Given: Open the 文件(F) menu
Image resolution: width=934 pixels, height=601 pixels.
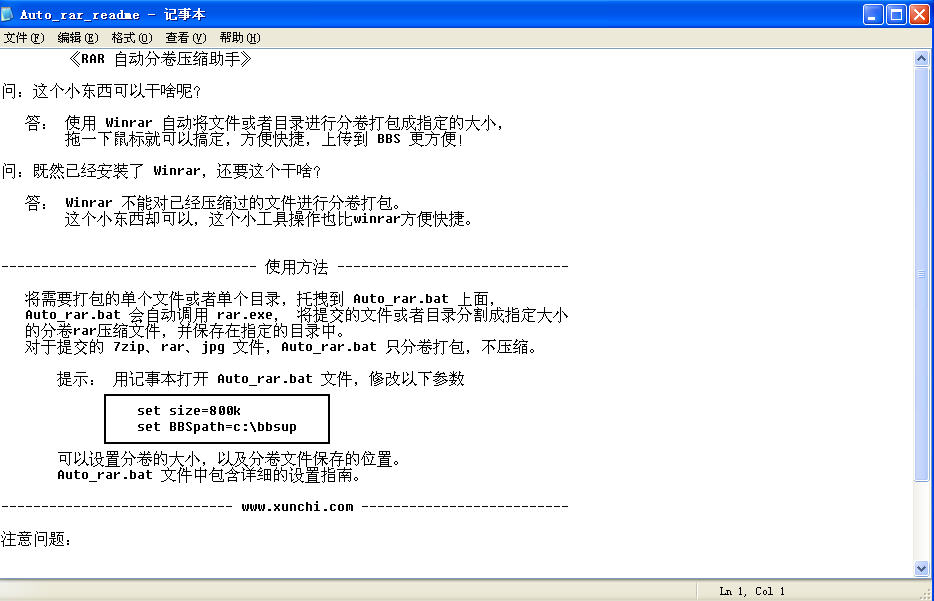Looking at the screenshot, I should point(24,38).
